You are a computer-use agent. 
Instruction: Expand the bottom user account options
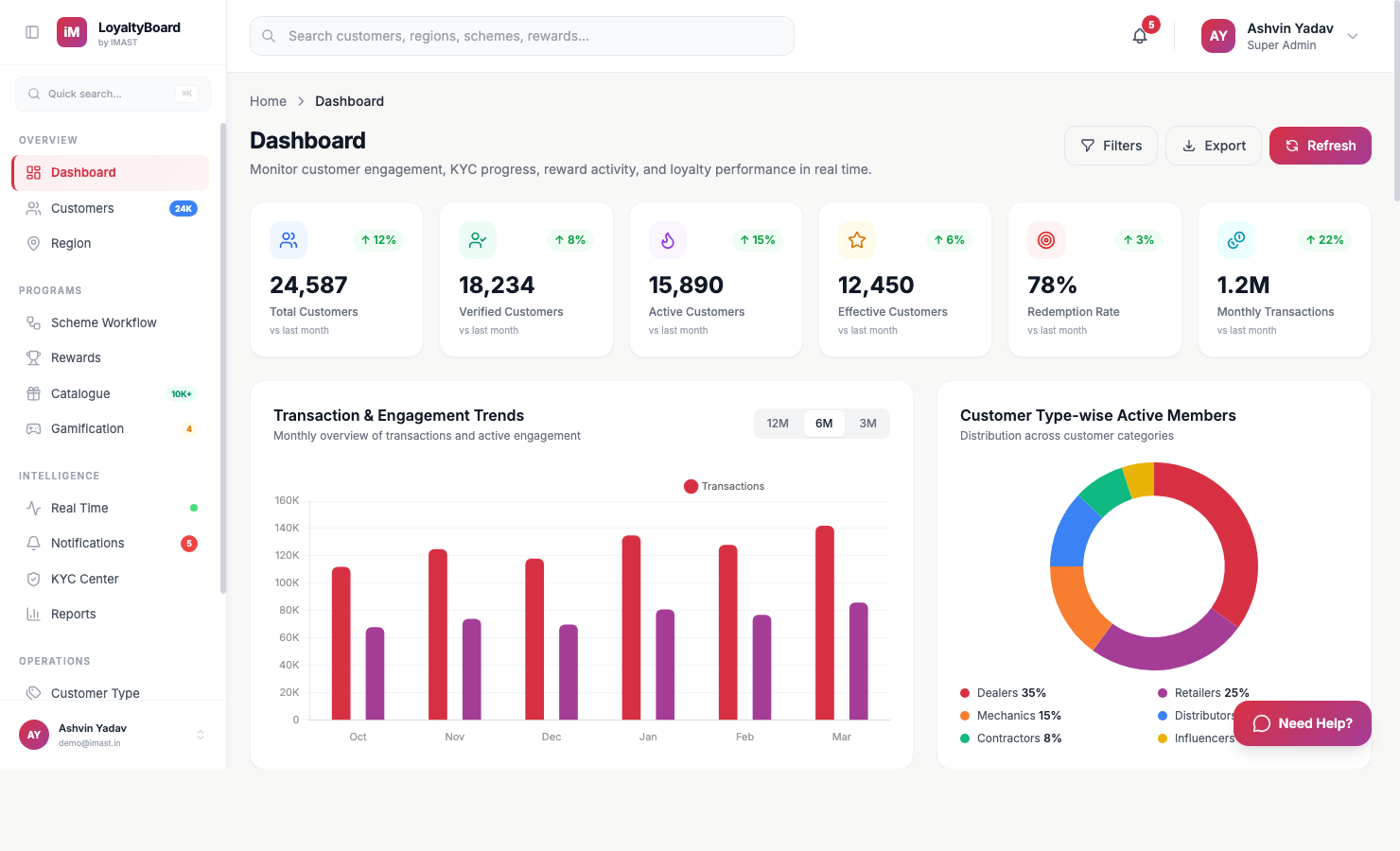coord(201,735)
